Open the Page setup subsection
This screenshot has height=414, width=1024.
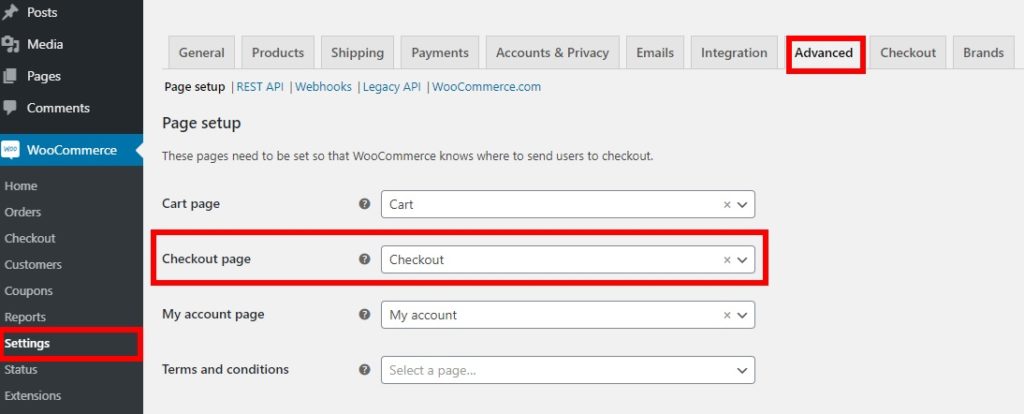[x=195, y=87]
